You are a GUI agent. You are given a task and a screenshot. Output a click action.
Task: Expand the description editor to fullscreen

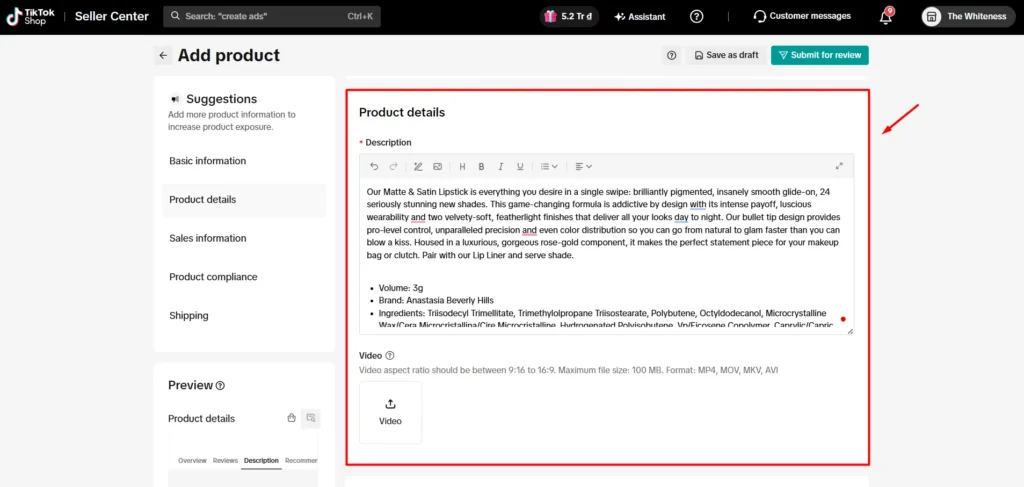pos(839,166)
